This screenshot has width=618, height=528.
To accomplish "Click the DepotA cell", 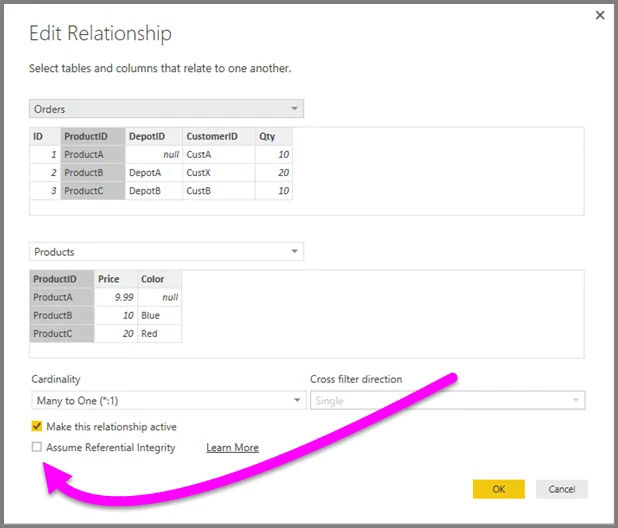I will [x=154, y=173].
